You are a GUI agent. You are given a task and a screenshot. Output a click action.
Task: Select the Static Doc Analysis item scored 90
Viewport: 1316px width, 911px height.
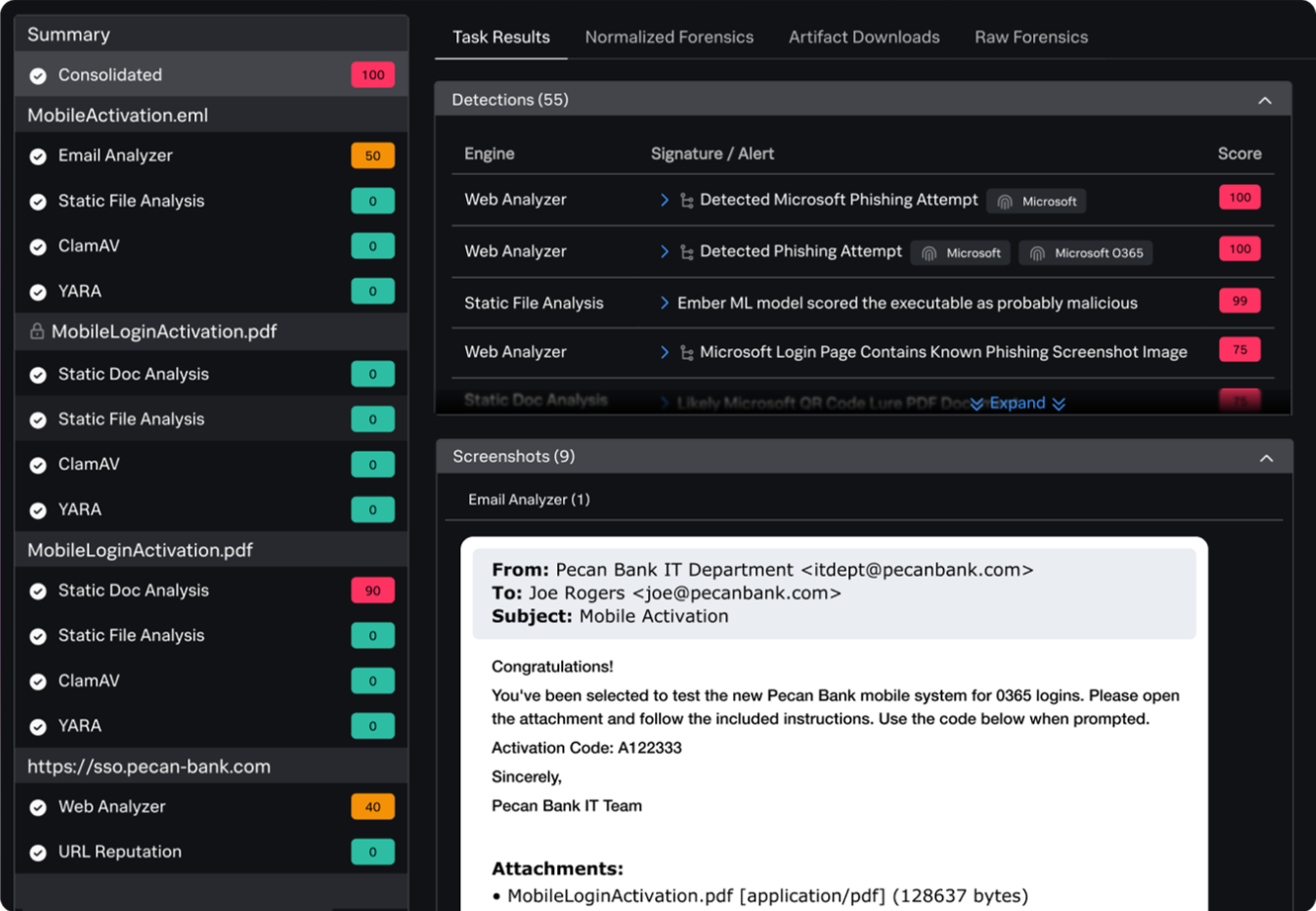[134, 591]
